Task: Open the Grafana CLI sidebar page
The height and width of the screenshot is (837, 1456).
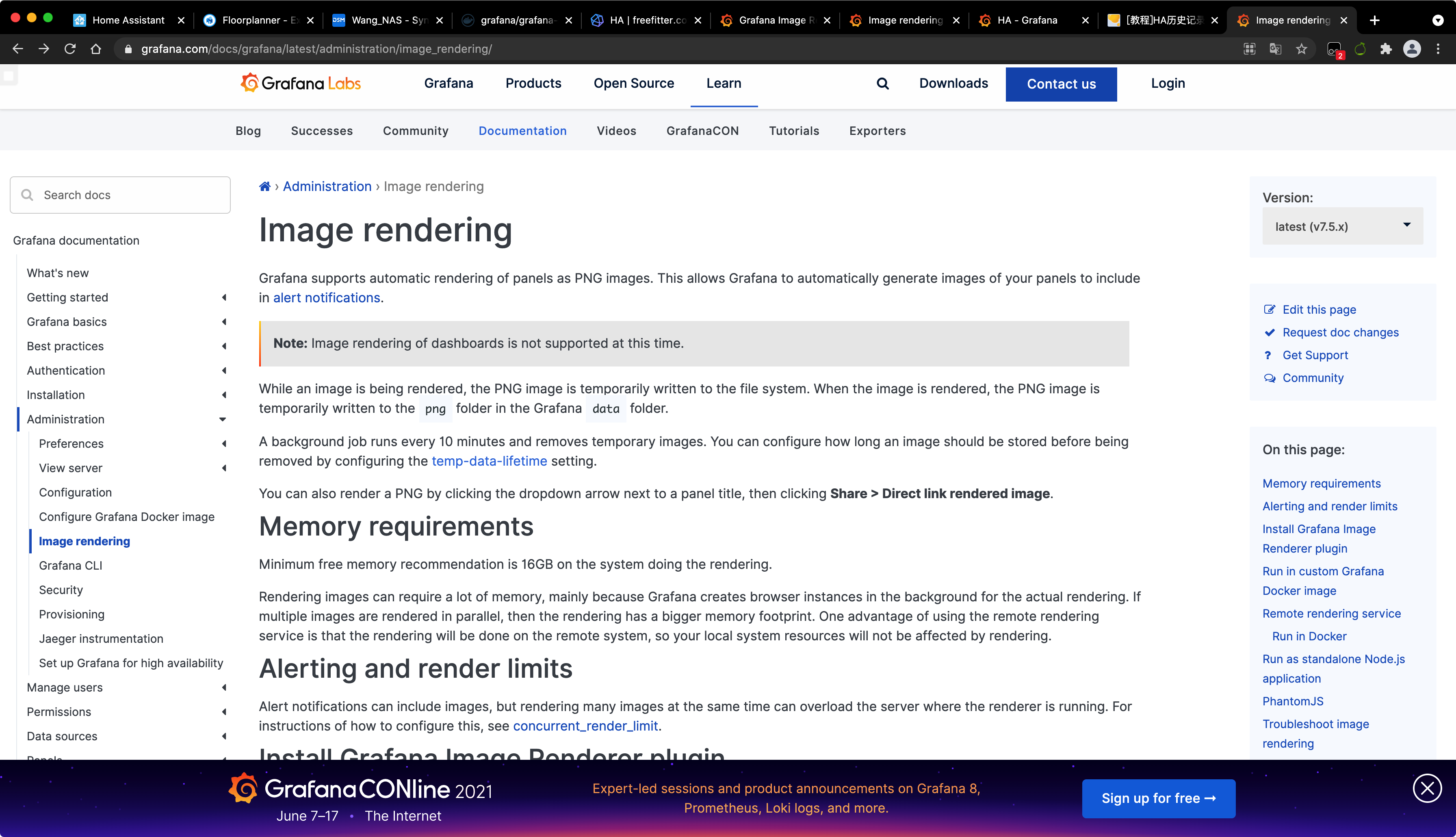Action: pyautogui.click(x=70, y=566)
